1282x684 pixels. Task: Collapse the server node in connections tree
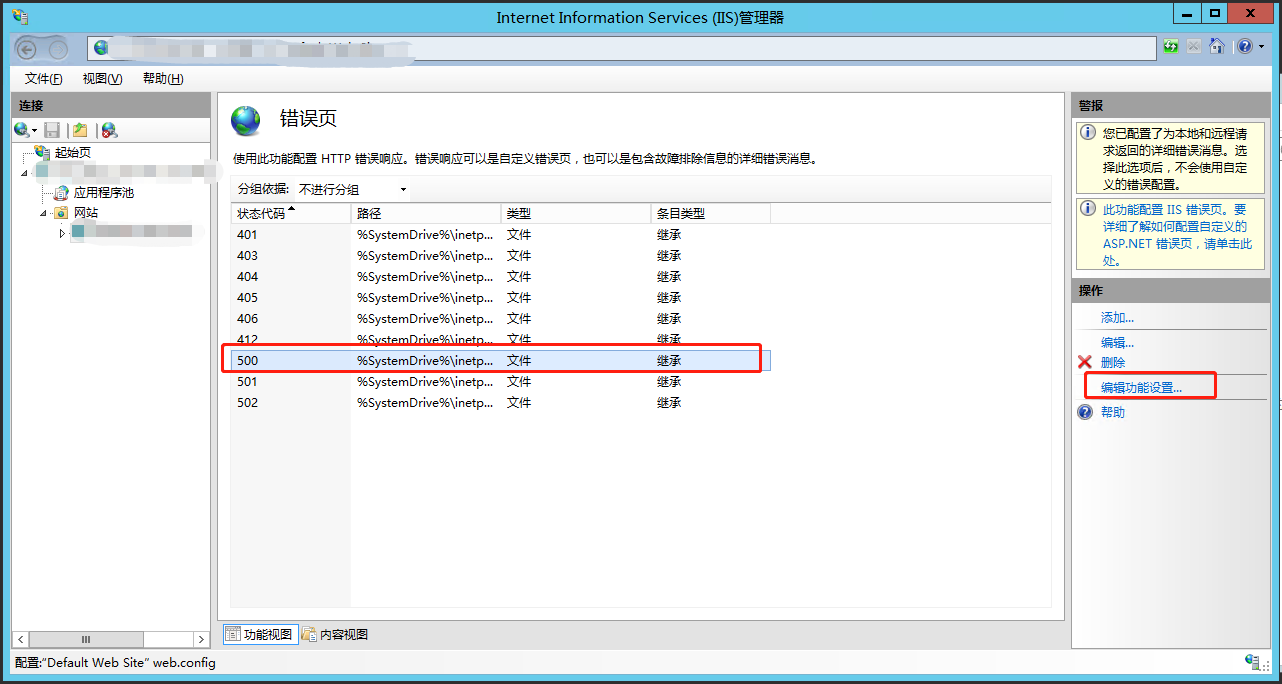[25, 173]
